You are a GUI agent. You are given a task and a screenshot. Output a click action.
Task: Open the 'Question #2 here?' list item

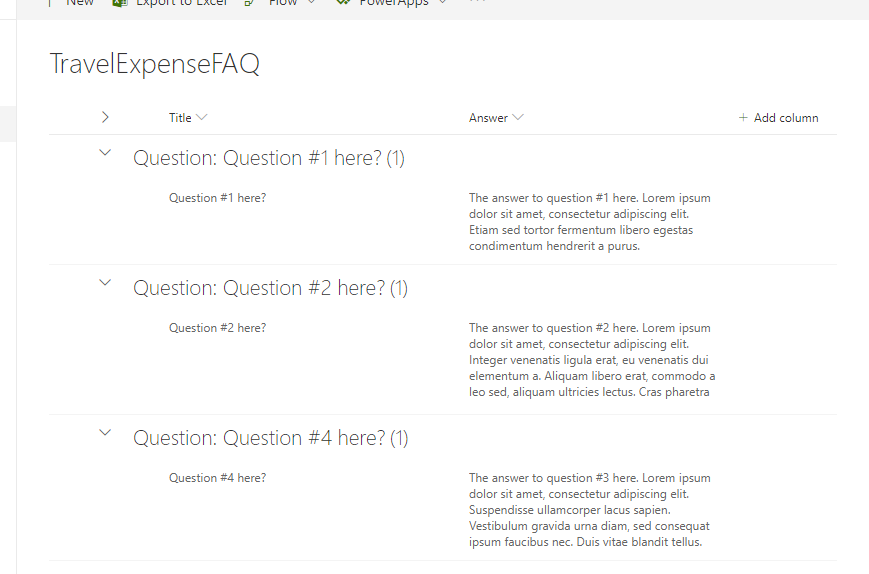point(217,328)
